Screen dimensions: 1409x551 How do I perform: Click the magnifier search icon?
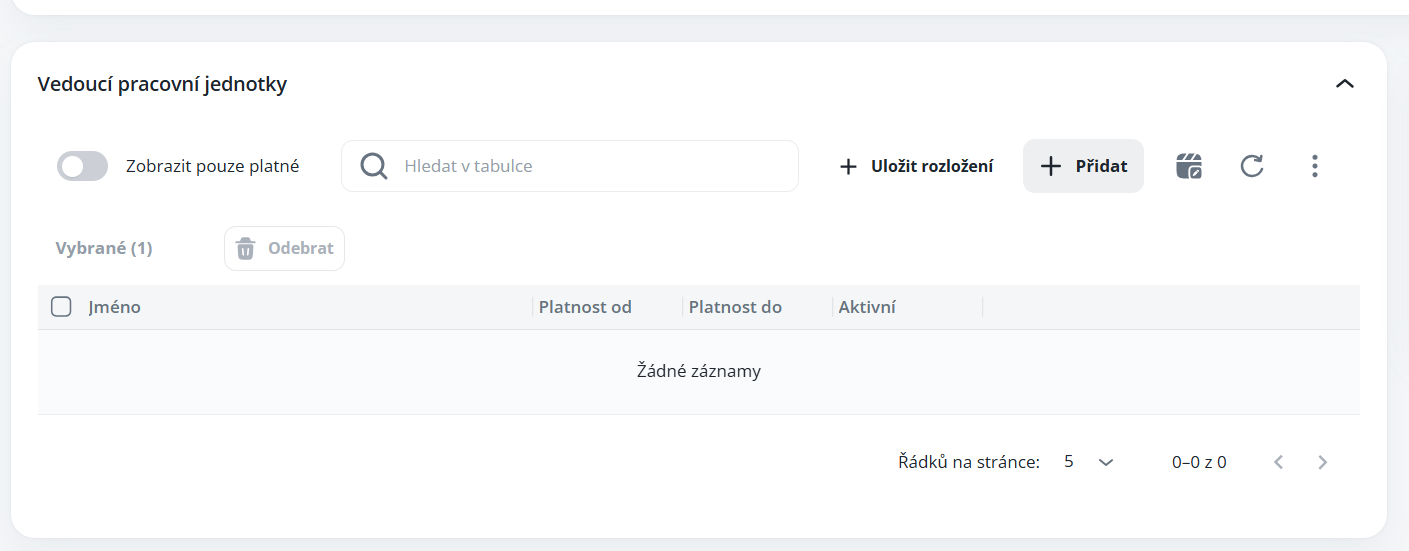point(374,166)
